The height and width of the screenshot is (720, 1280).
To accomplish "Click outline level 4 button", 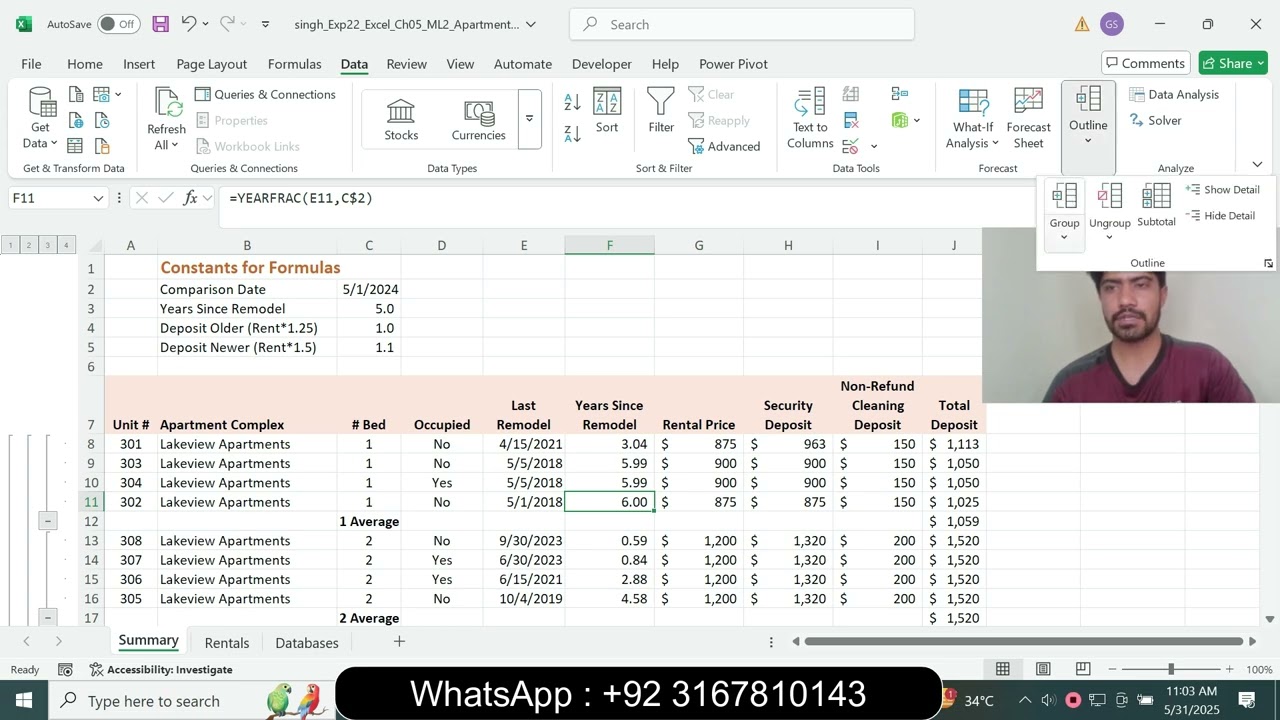I will pyautogui.click(x=66, y=245).
